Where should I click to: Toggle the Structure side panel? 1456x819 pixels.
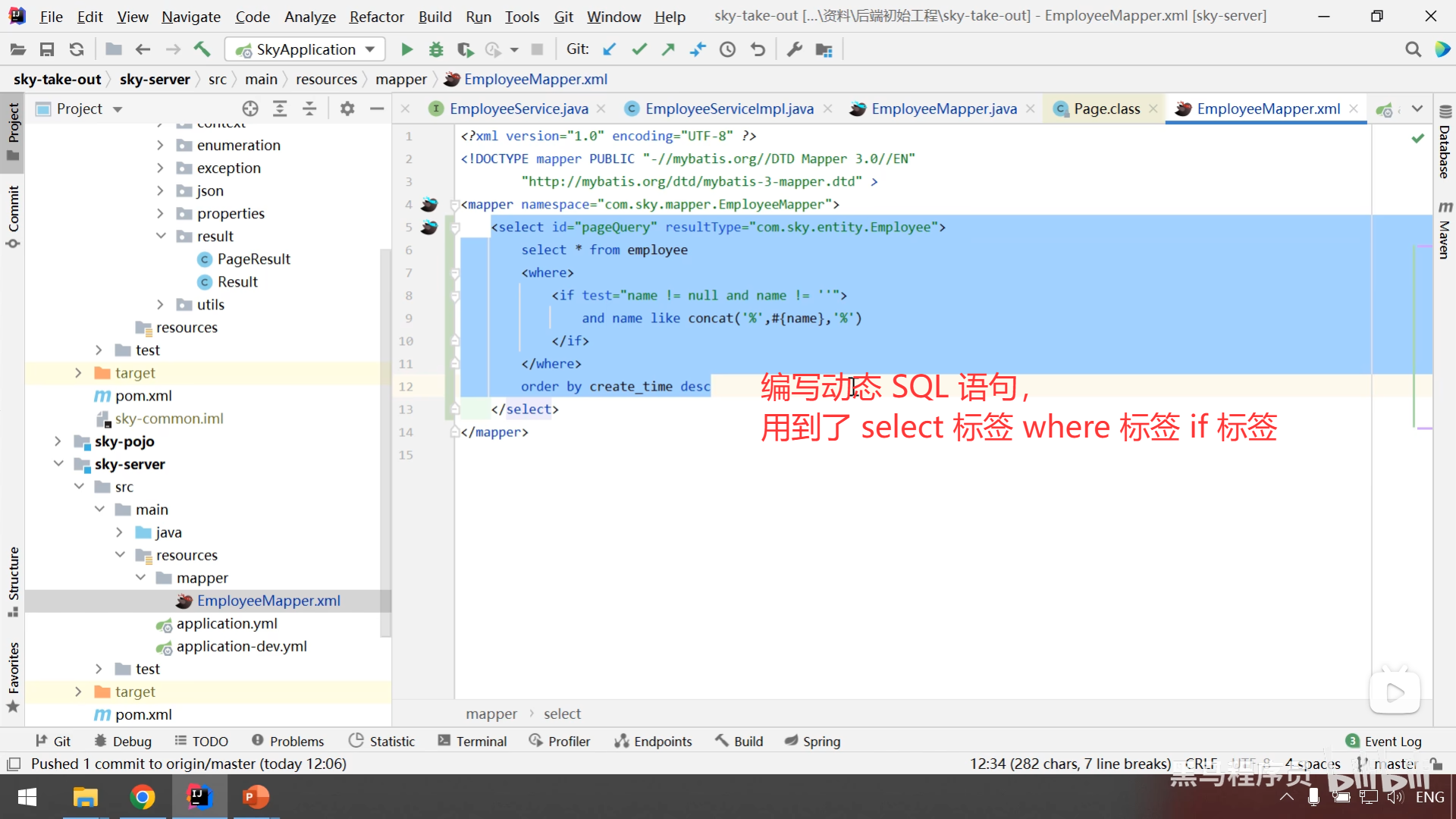click(x=13, y=580)
